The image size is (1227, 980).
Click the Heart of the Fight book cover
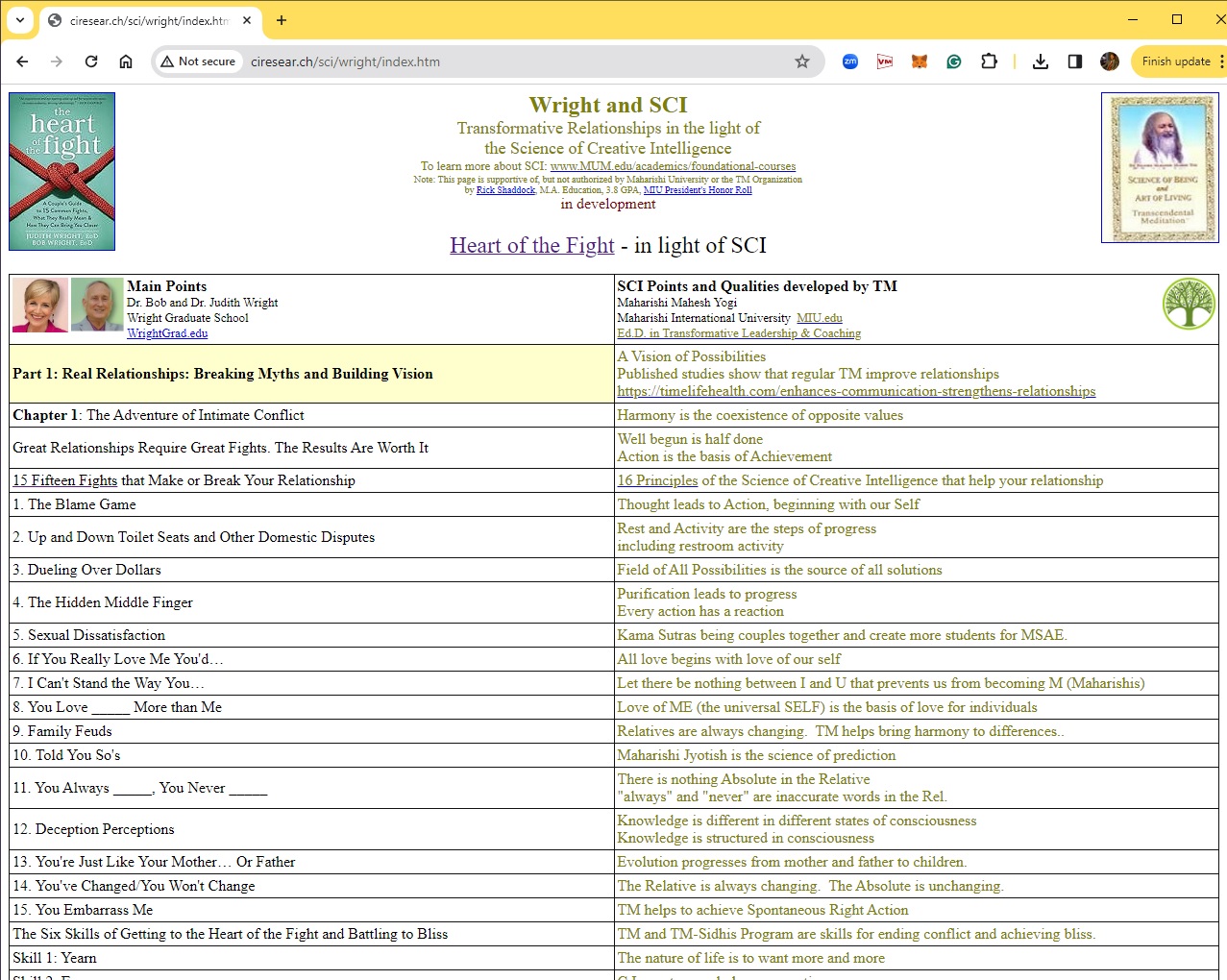[62, 171]
